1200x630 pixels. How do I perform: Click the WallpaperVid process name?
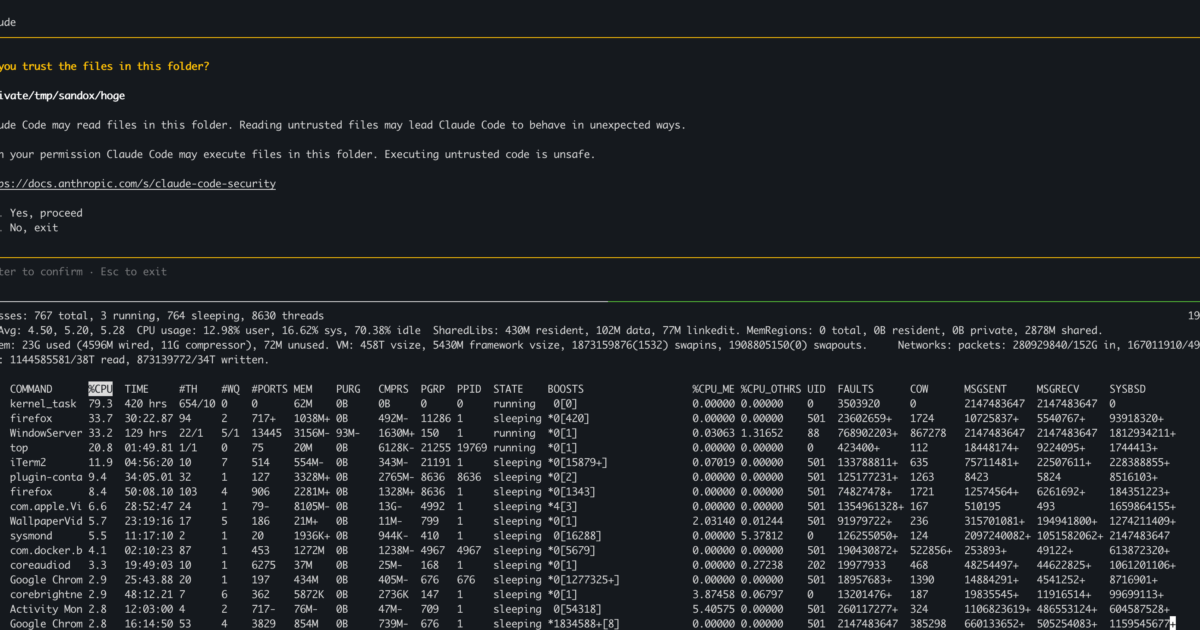point(46,521)
